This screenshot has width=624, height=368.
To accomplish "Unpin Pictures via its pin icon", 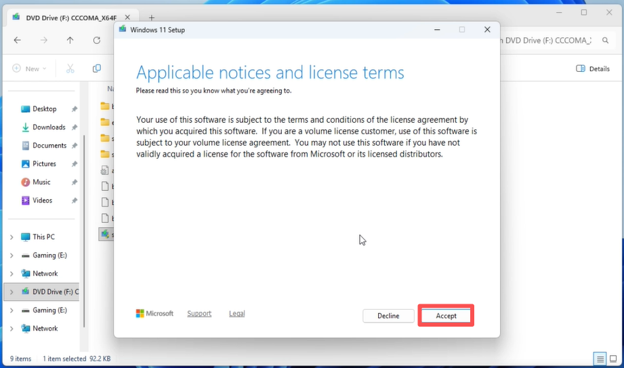I will click(74, 164).
